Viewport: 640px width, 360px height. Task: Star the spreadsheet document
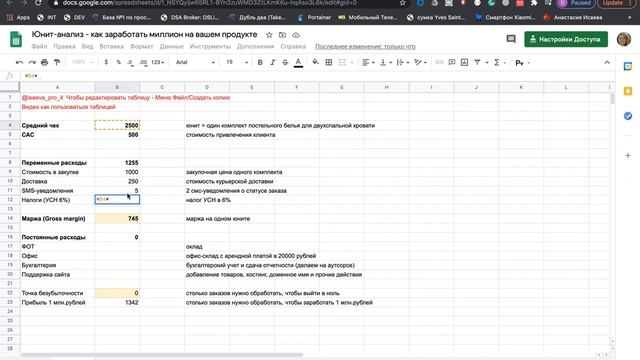coord(269,35)
